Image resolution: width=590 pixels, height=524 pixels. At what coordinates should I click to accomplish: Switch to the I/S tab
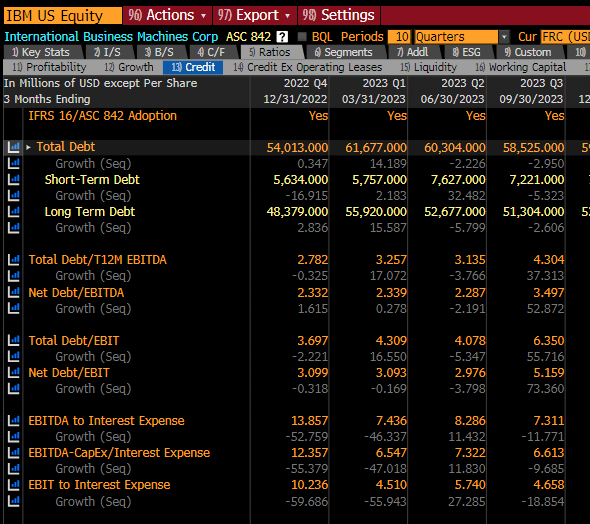[108, 52]
